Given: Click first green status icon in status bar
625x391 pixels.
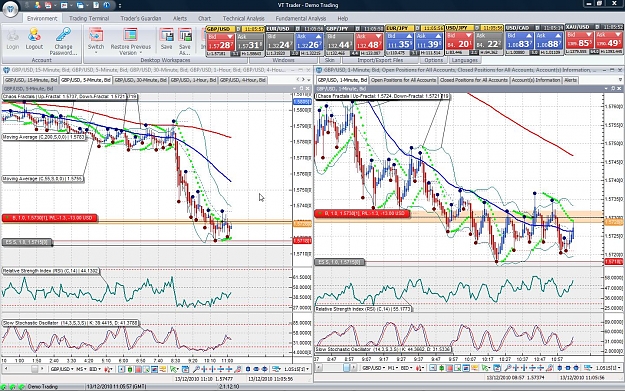Looking at the screenshot, I should coord(4,387).
